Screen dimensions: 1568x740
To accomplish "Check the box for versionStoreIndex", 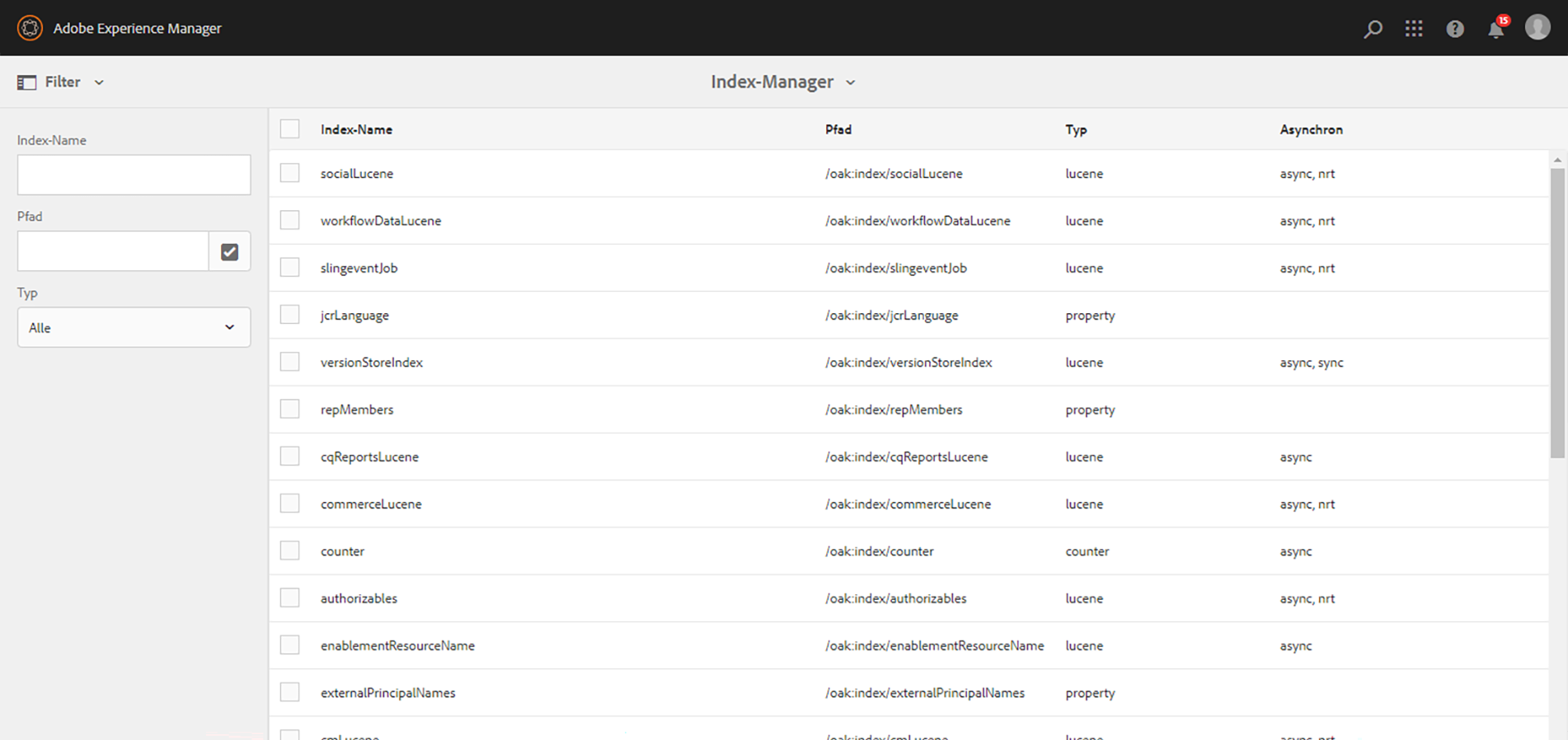I will pyautogui.click(x=289, y=362).
